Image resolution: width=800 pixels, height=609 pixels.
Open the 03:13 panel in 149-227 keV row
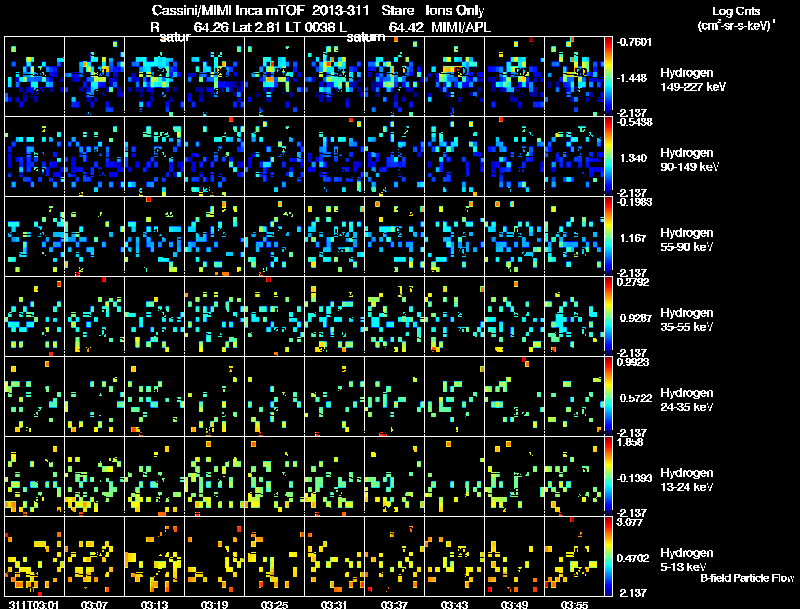pos(154,76)
